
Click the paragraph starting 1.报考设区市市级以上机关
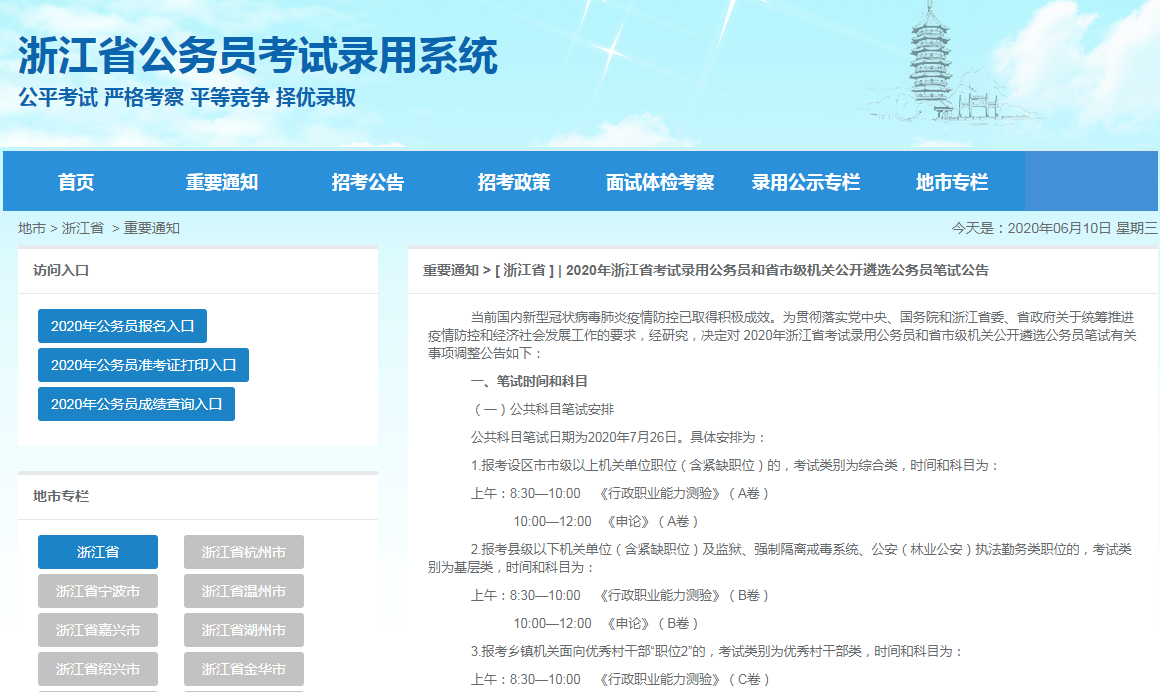coord(736,466)
